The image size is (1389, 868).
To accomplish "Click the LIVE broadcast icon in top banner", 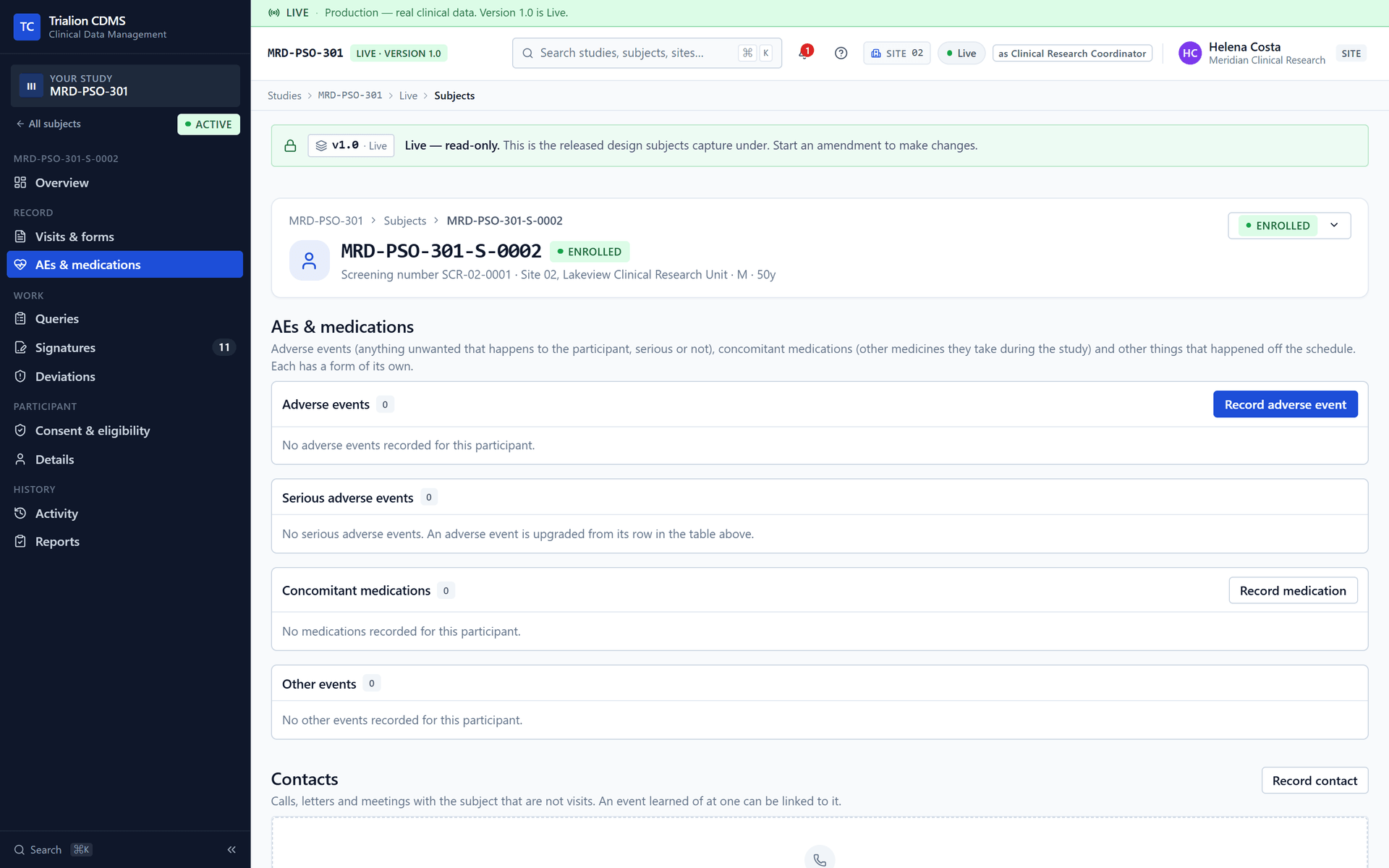I will (x=274, y=12).
